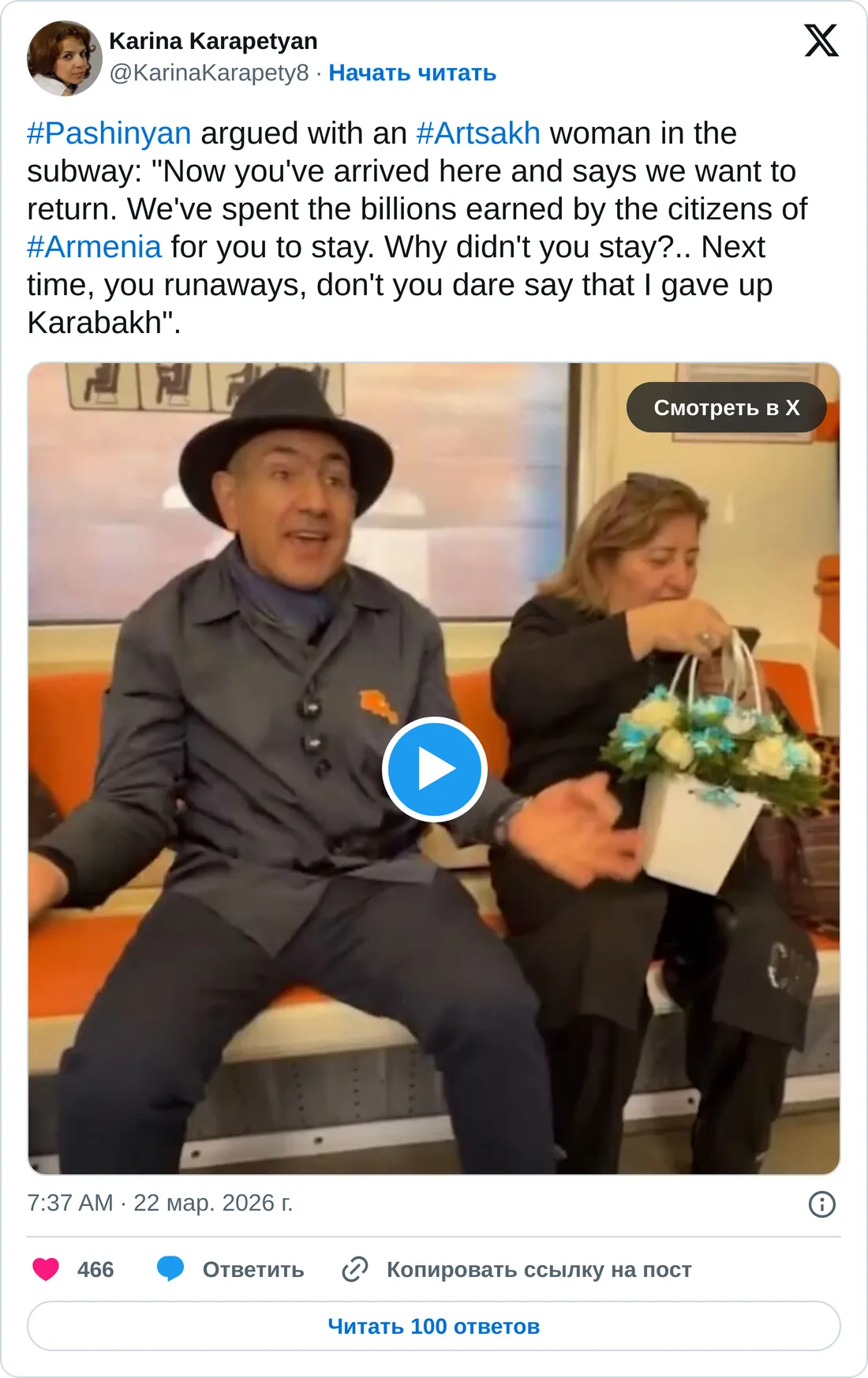
Task: Click the Karina Karapetyan display name
Action: pyautogui.click(x=213, y=41)
